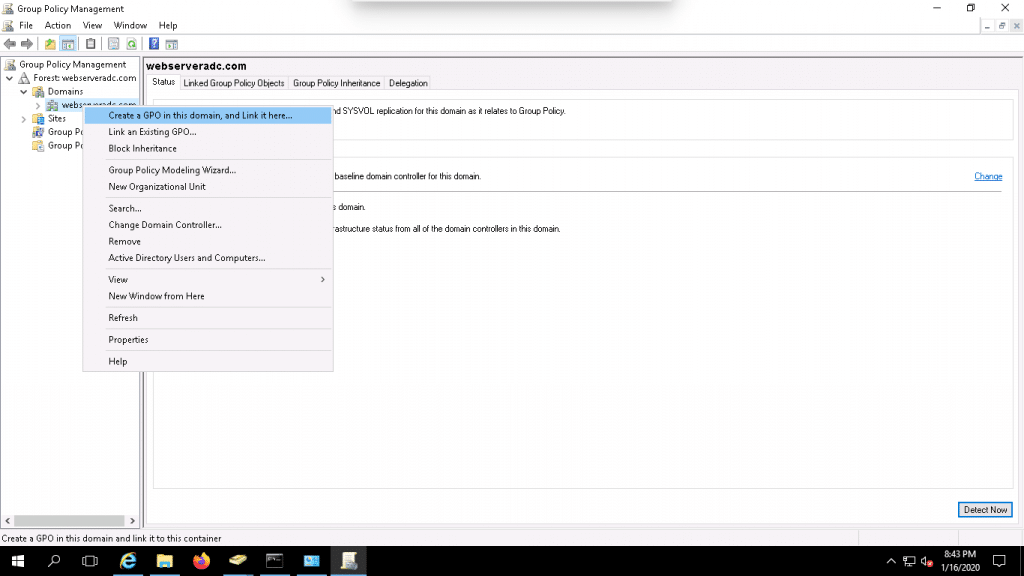Toggle the Show/Hide Console Tree icon
Image resolution: width=1024 pixels, height=576 pixels.
point(68,44)
